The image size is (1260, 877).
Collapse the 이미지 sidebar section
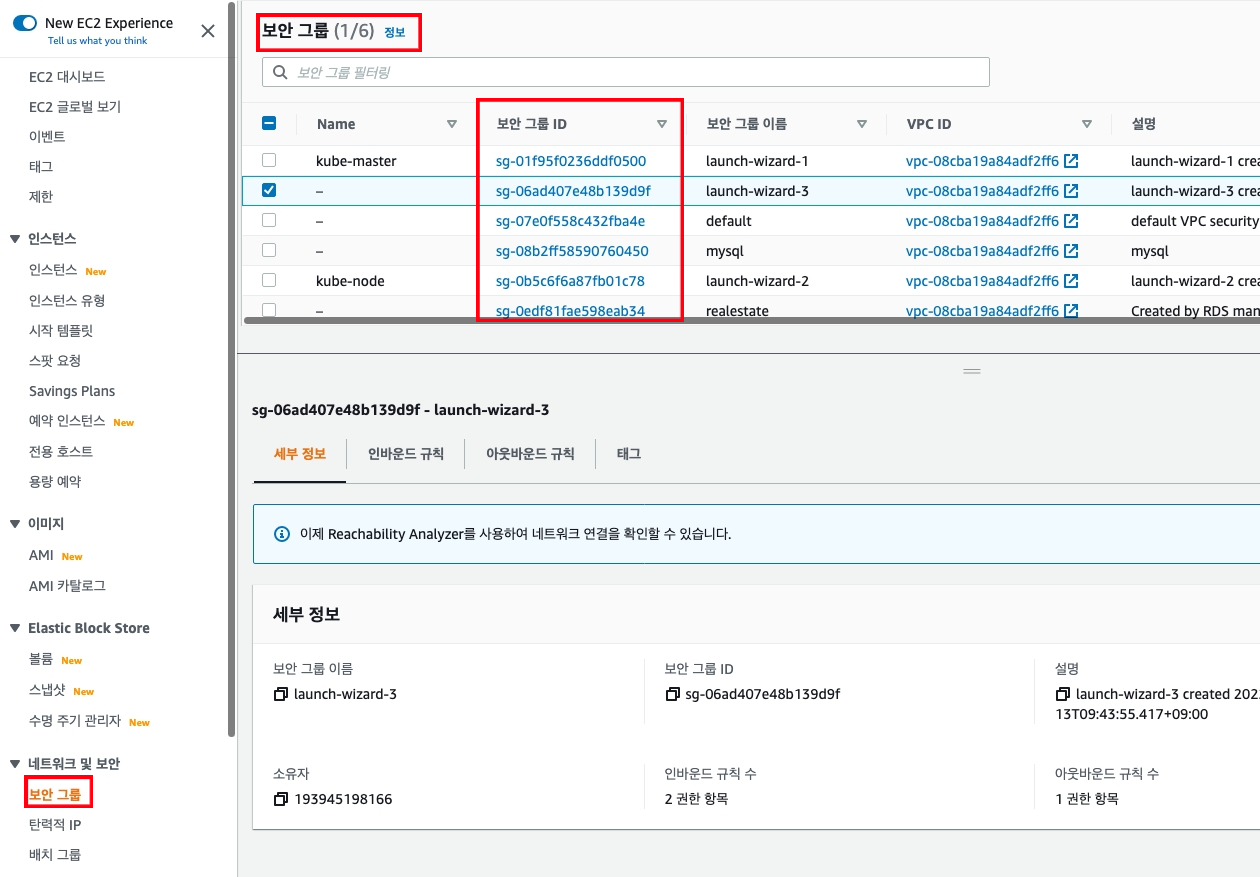15,524
